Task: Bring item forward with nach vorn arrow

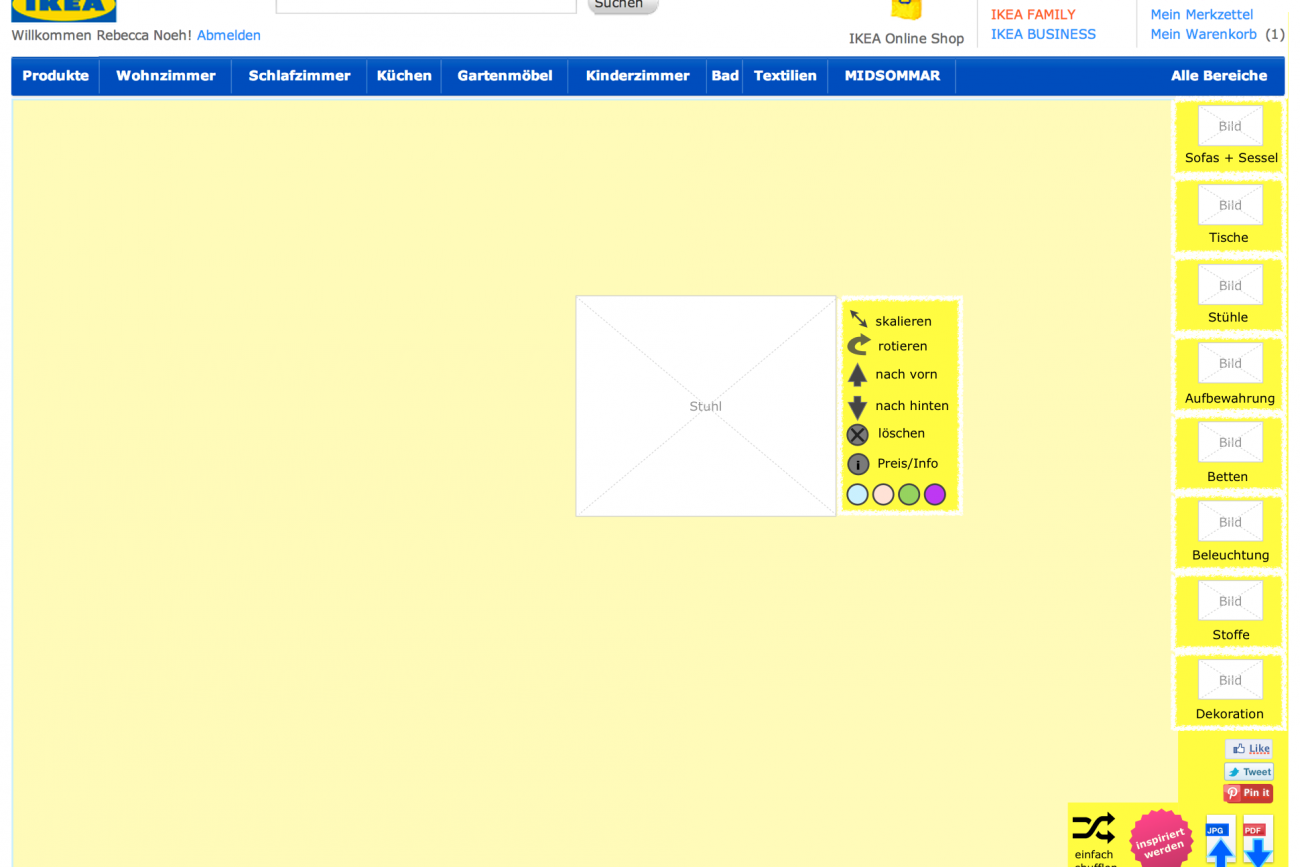Action: point(857,375)
